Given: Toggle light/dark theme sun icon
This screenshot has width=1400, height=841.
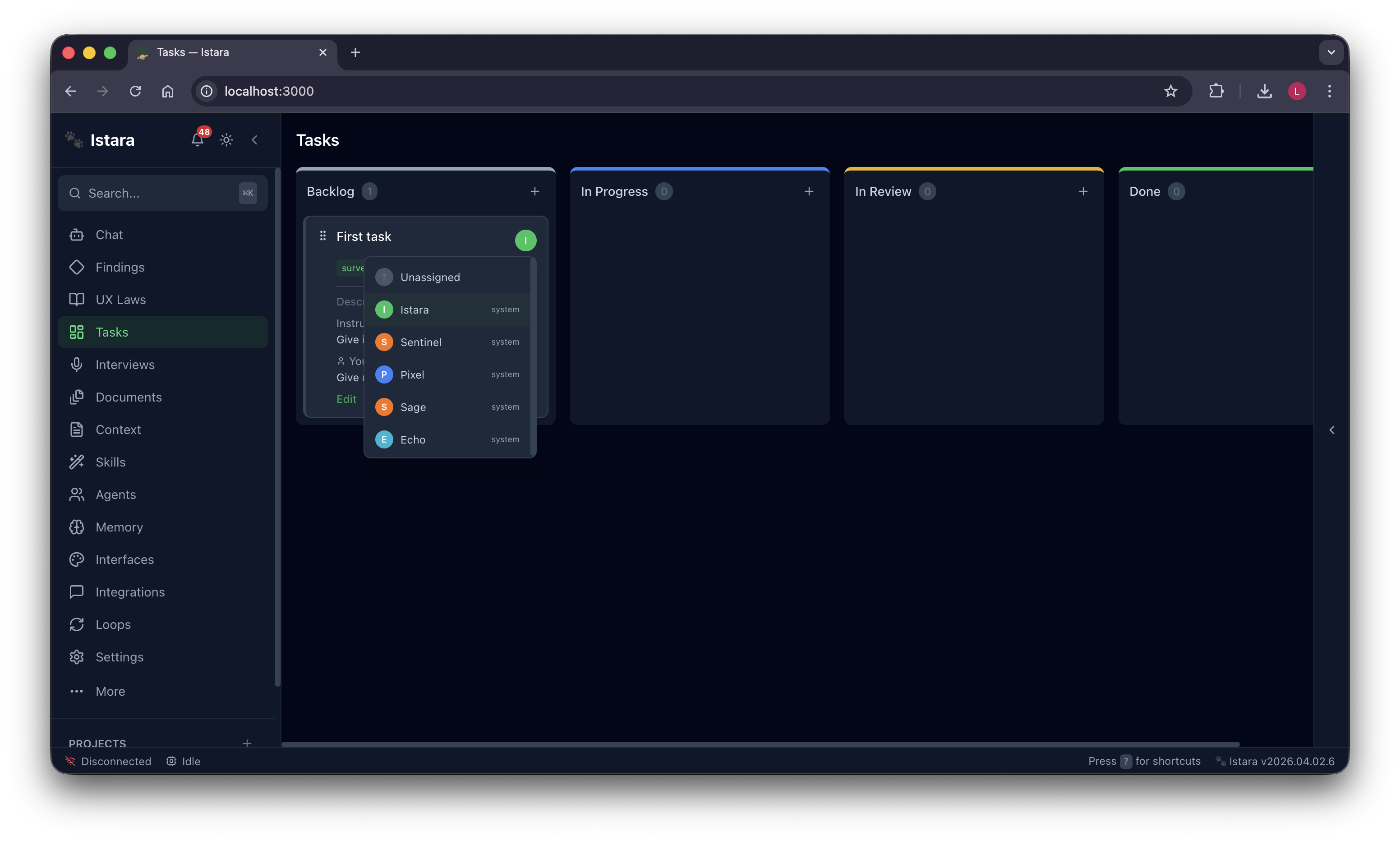Looking at the screenshot, I should (226, 140).
